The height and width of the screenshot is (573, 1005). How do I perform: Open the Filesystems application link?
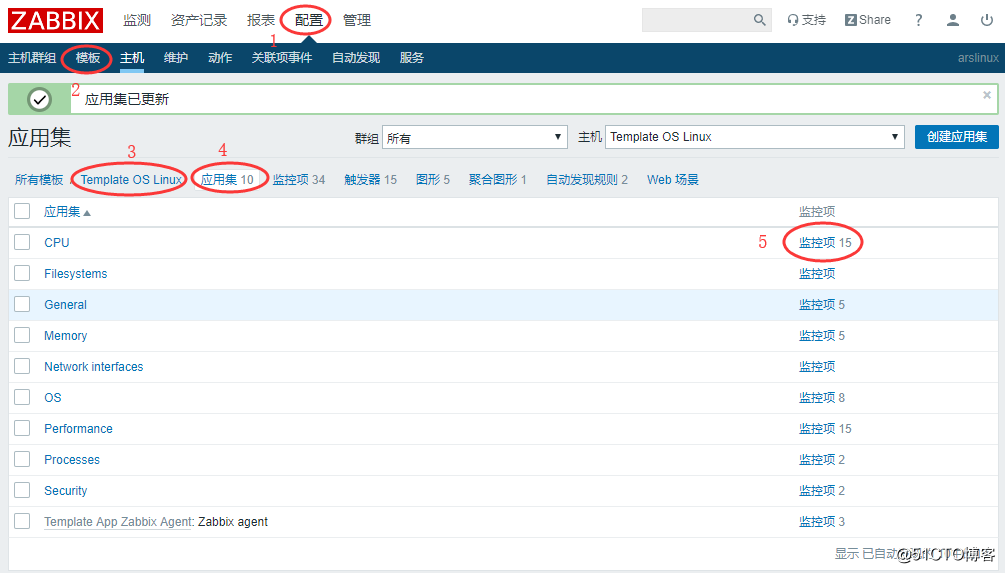76,274
